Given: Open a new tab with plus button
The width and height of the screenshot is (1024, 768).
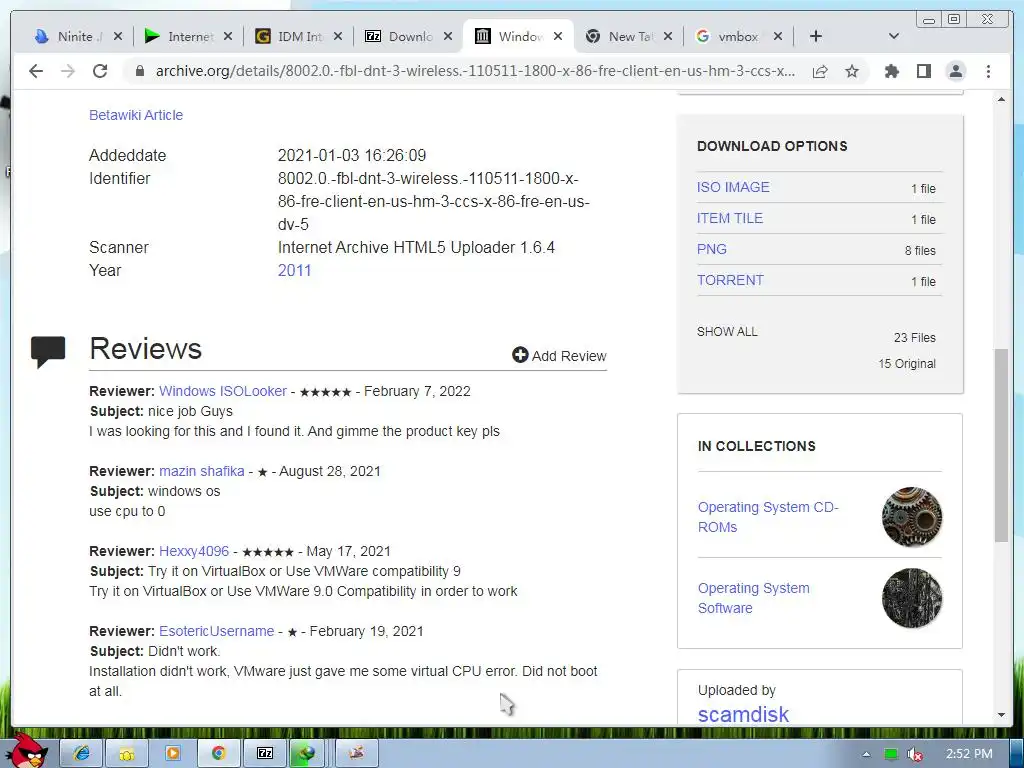Looking at the screenshot, I should tap(816, 37).
